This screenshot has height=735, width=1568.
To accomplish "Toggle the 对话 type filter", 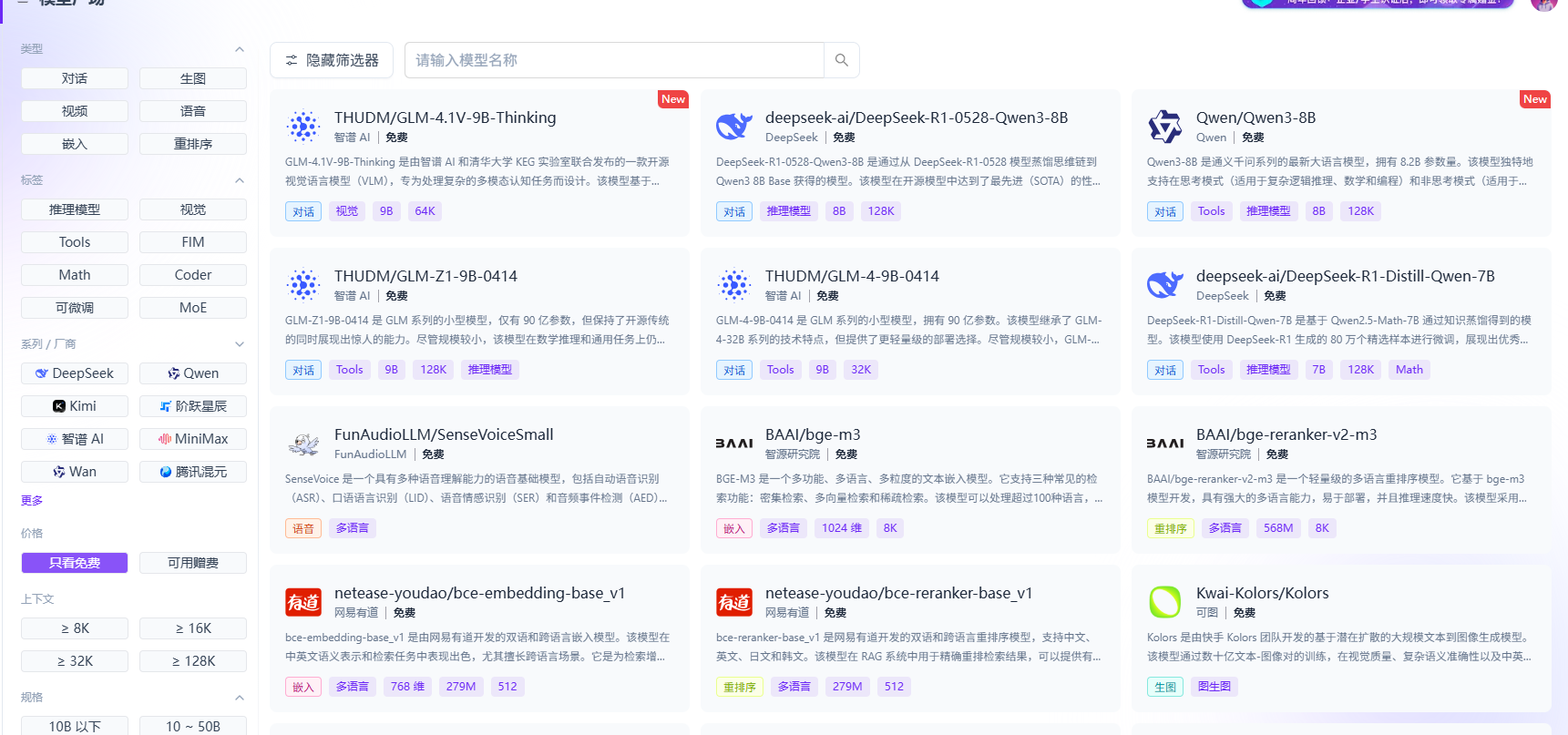I will coord(75,78).
